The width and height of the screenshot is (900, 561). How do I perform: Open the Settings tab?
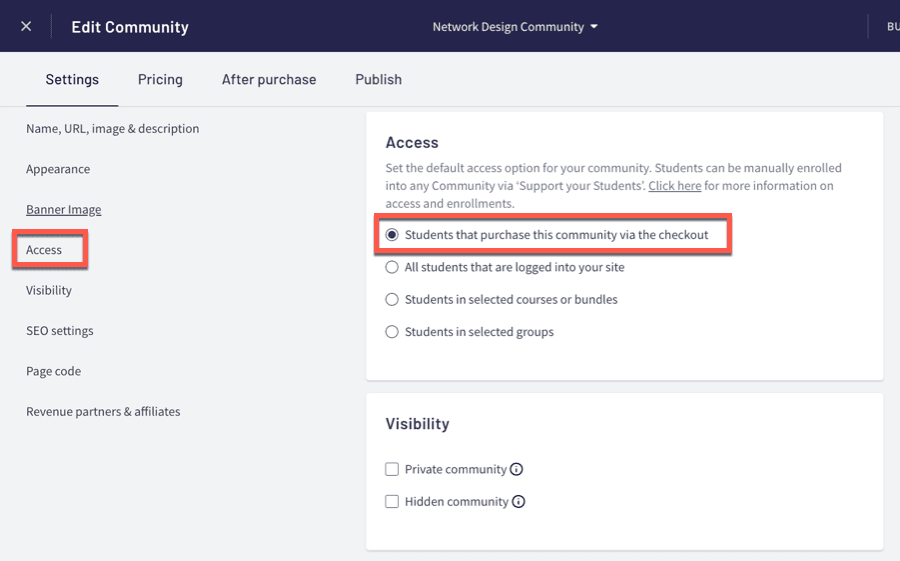pos(72,79)
